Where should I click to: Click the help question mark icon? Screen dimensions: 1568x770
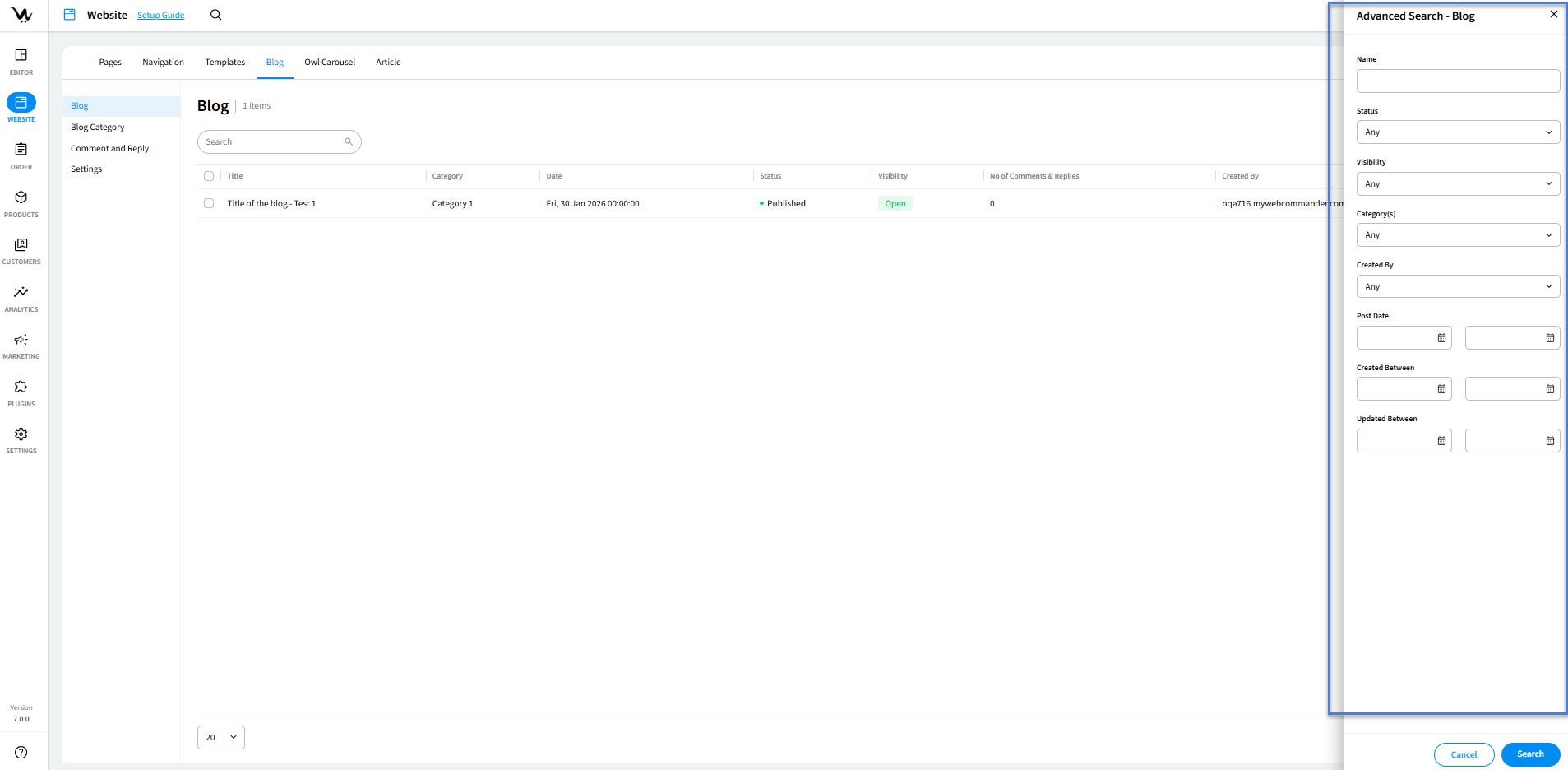click(21, 753)
